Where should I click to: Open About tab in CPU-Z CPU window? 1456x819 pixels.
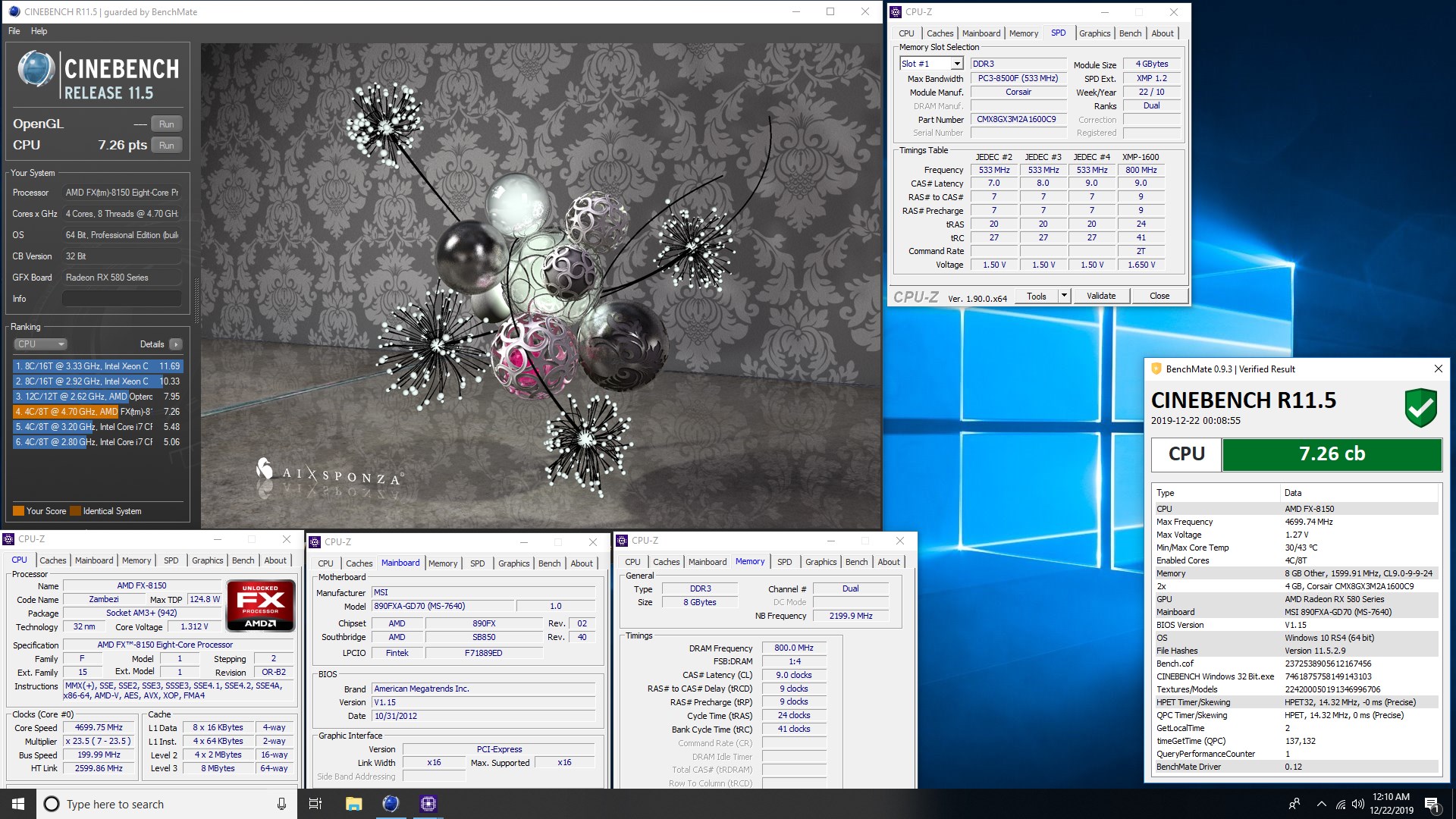point(276,560)
